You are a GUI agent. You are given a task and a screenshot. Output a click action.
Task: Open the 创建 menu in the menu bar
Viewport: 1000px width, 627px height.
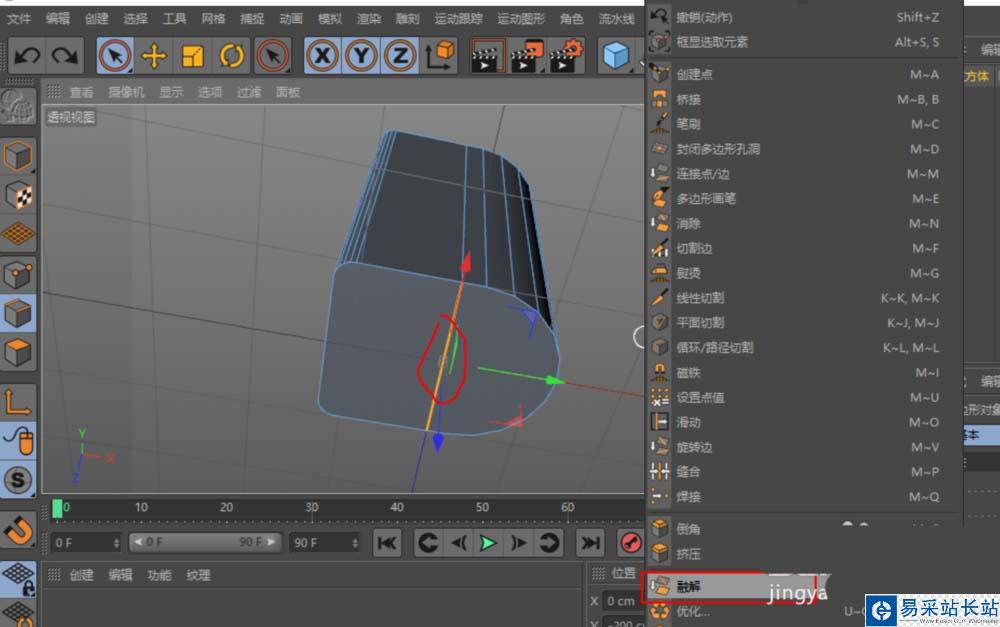pos(97,19)
